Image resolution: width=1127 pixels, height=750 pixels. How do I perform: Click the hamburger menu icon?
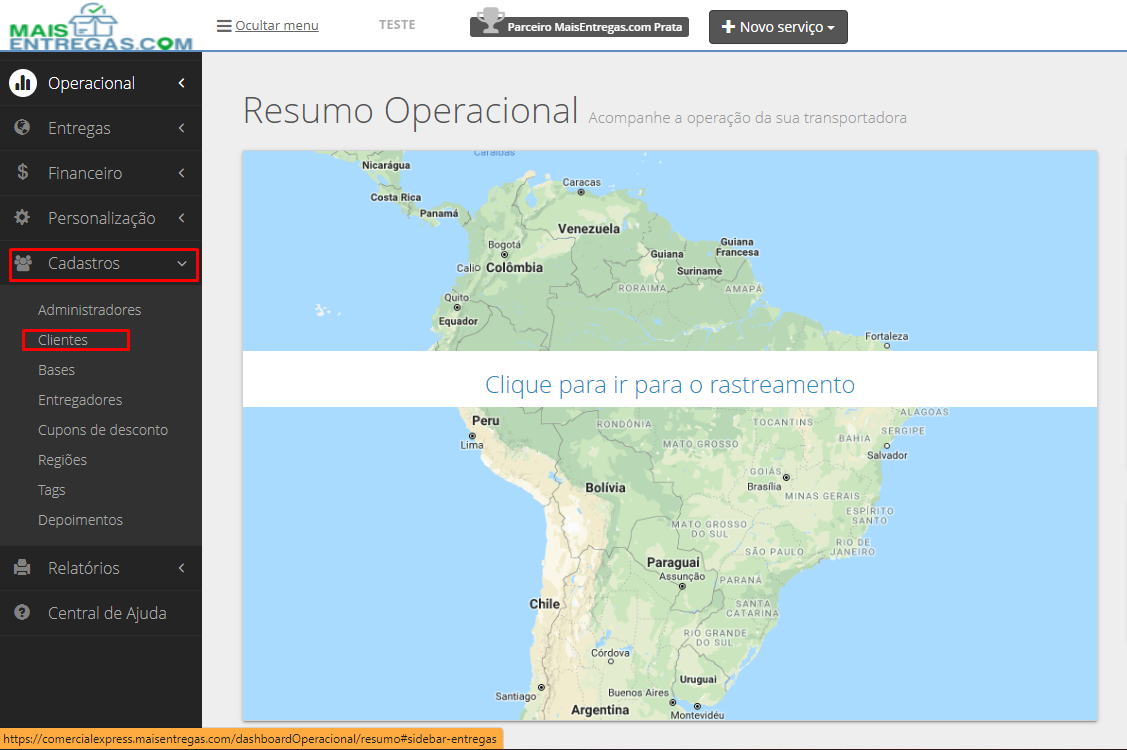(224, 26)
